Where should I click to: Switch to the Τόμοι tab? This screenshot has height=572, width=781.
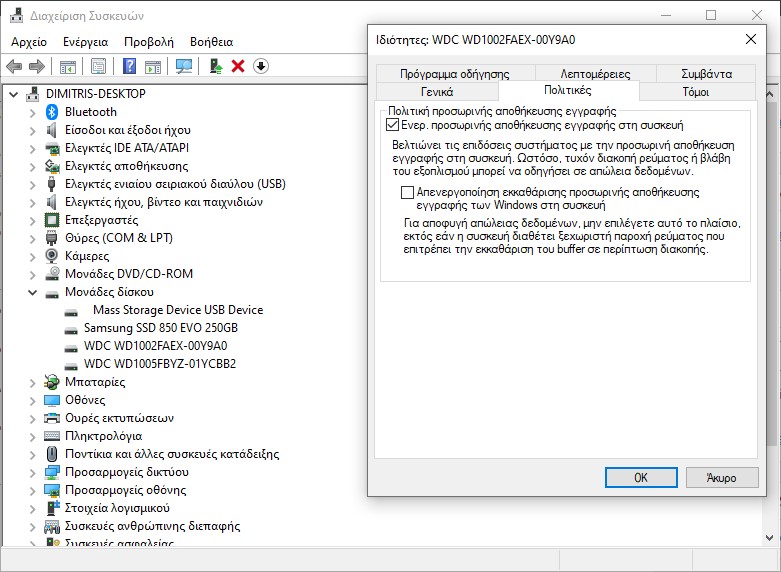pyautogui.click(x=696, y=92)
